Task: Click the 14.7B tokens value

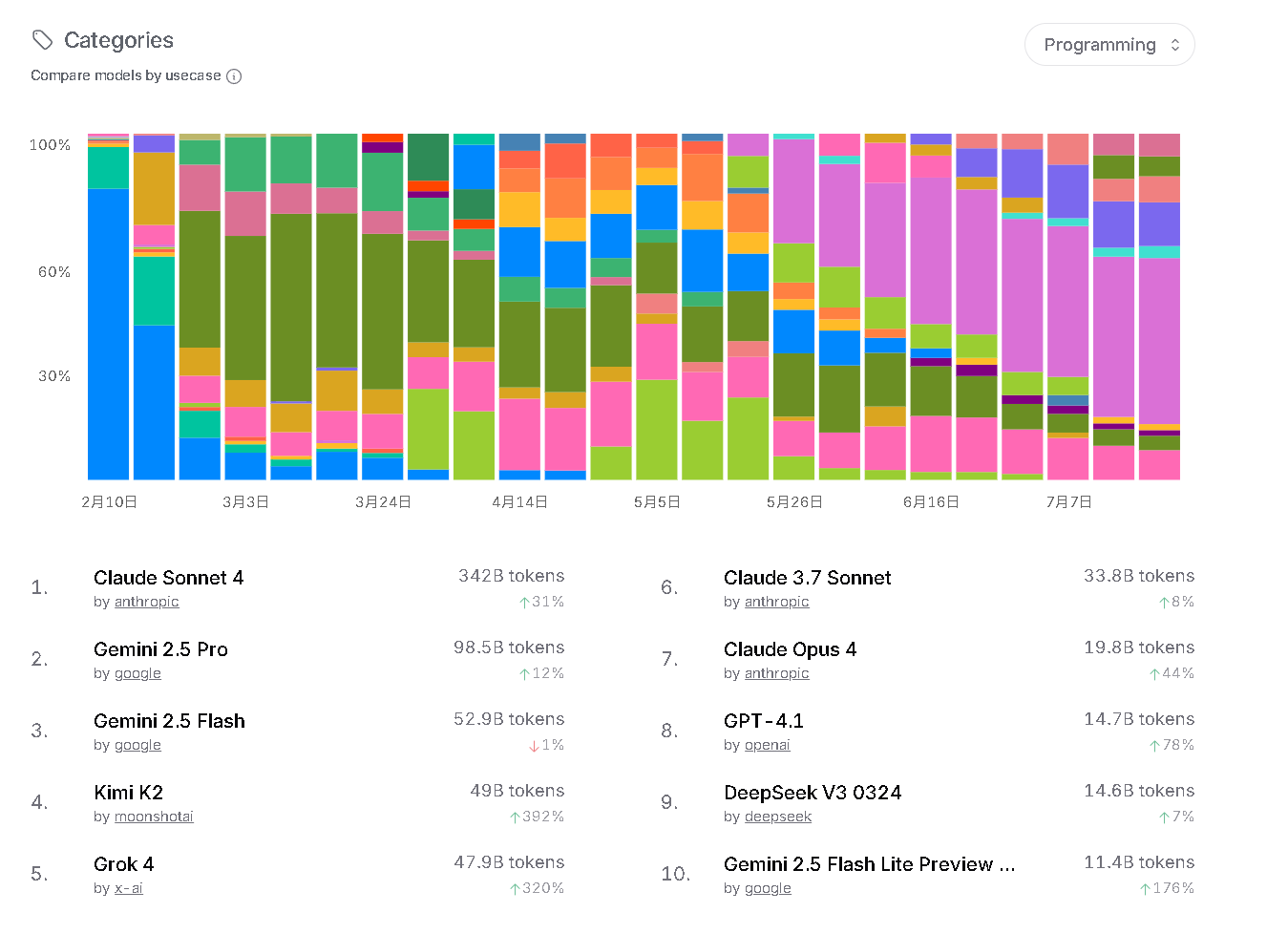Action: [1139, 719]
